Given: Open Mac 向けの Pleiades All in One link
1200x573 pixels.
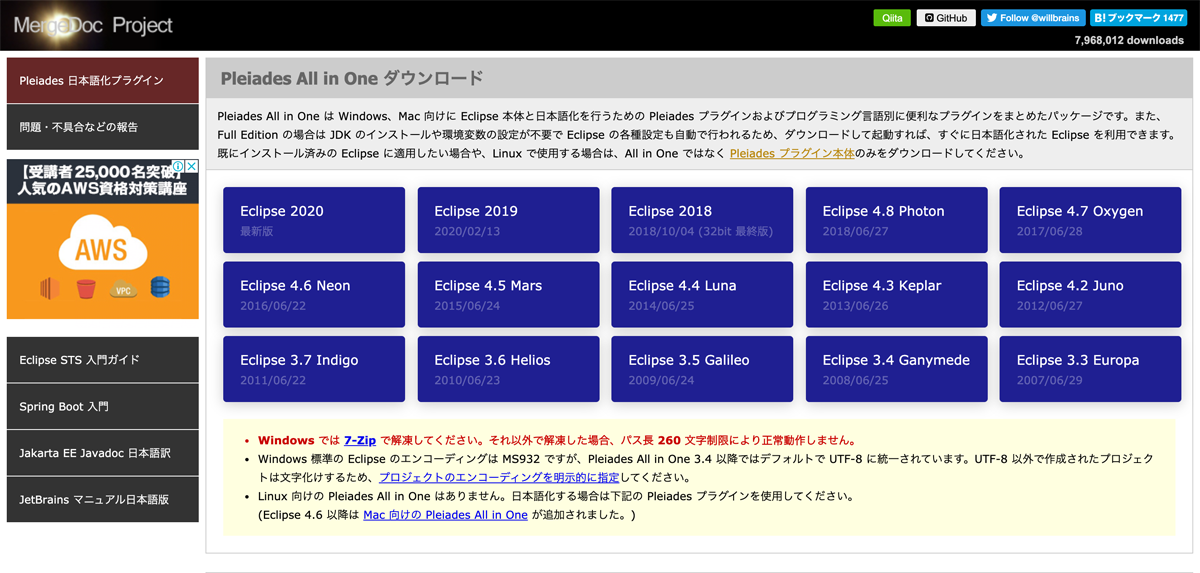Looking at the screenshot, I should coord(445,515).
